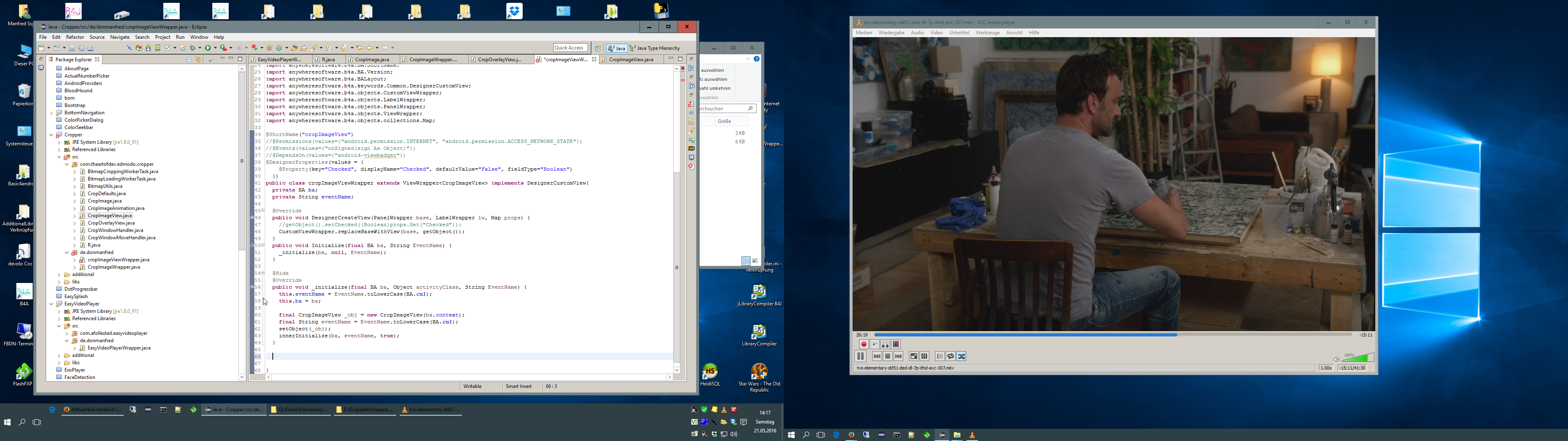Open CropImageView.java in Package Explorer
The image size is (1568, 441).
109,216
